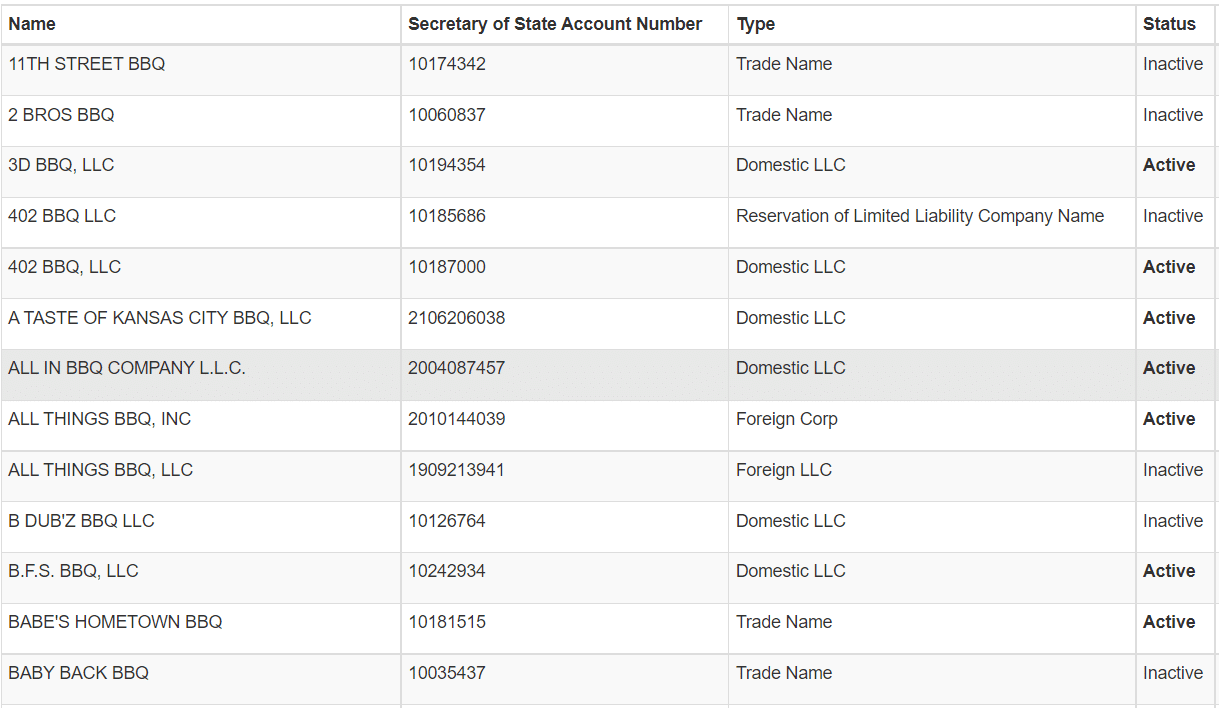This screenshot has width=1219, height=708.
Task: Click the Status column header
Action: coord(1169,24)
